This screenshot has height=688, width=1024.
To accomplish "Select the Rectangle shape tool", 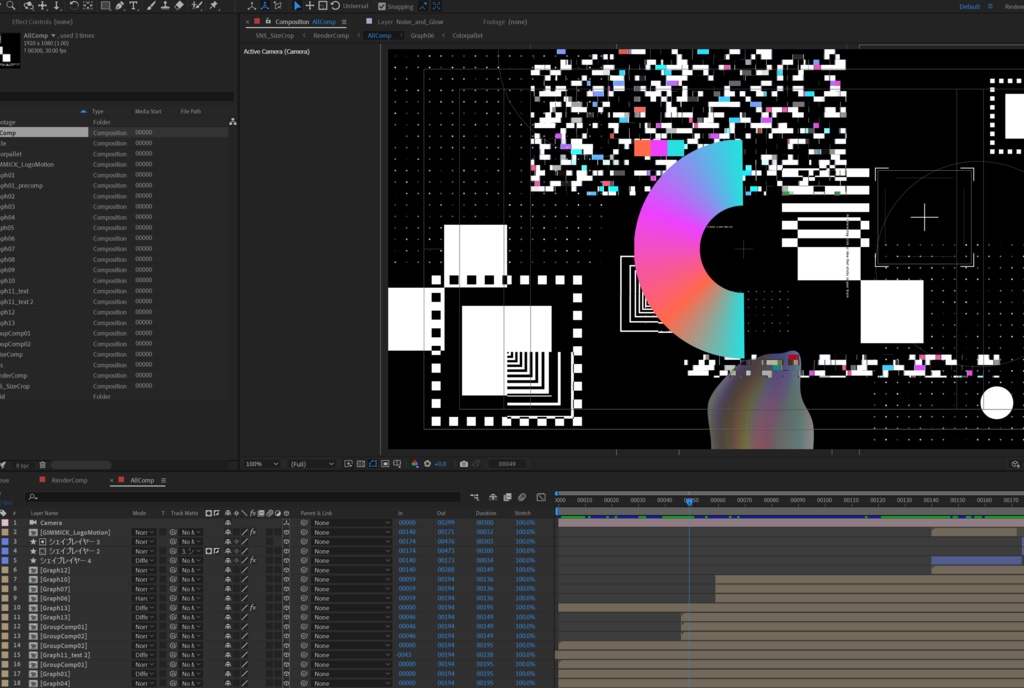I will [104, 6].
